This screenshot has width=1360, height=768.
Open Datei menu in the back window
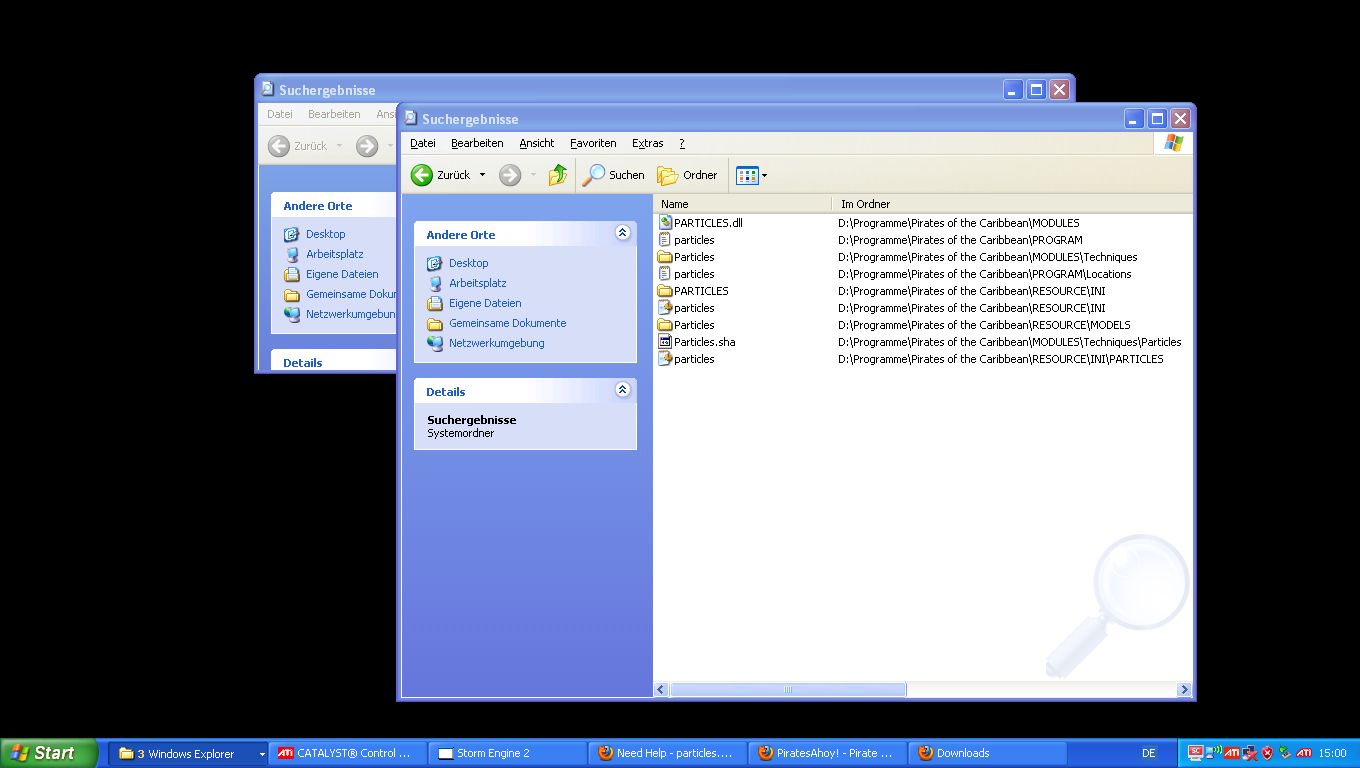pyautogui.click(x=280, y=114)
